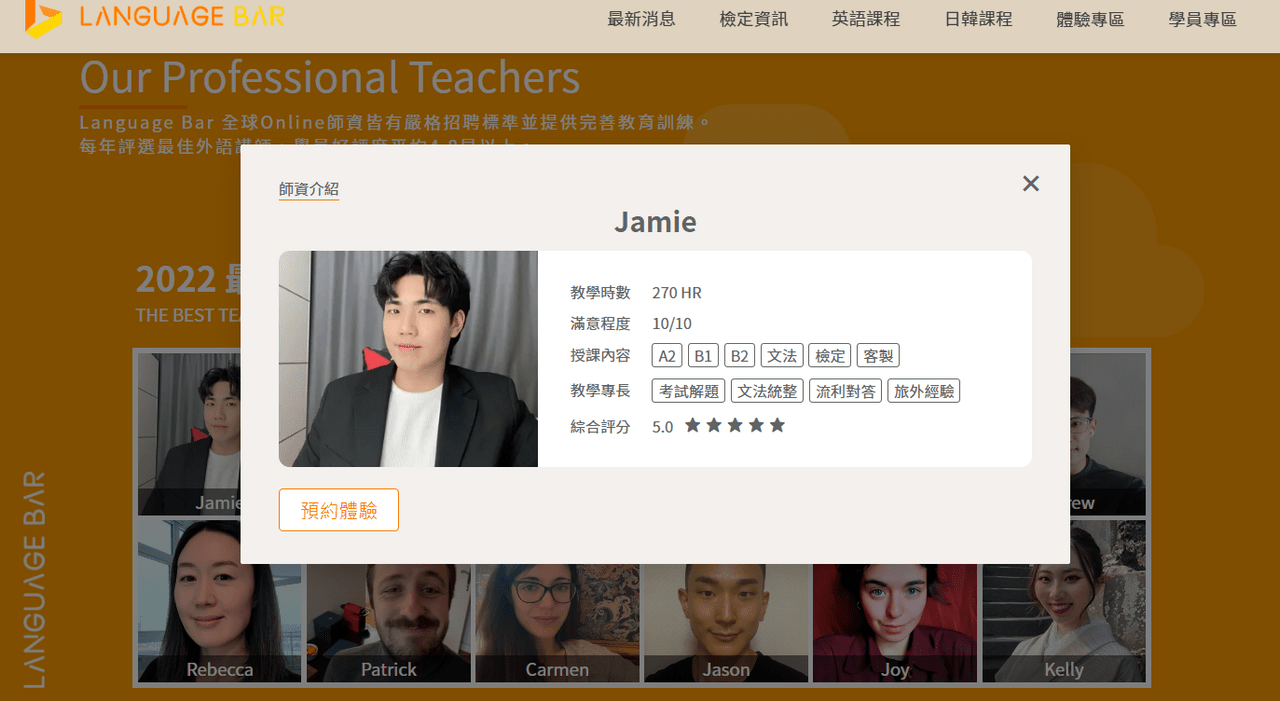Viewport: 1280px width, 701px height.
Task: Click the 預約體驗 booking button
Action: 338,509
